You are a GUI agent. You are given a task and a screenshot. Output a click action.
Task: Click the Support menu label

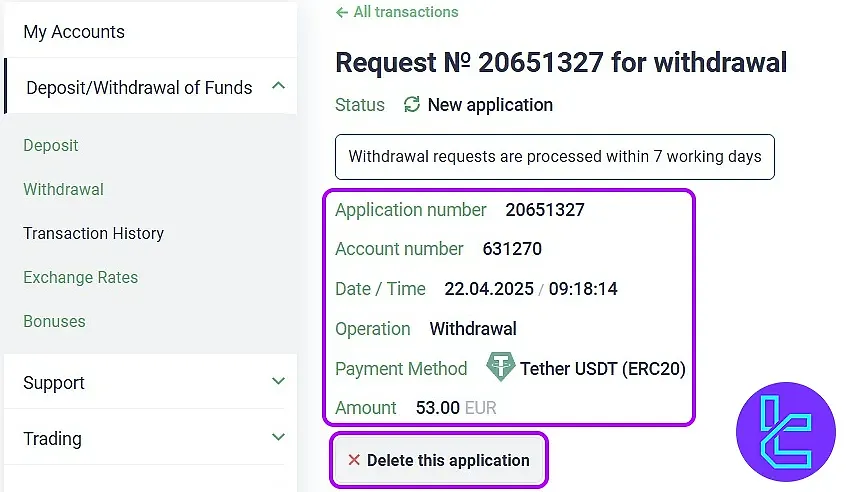54,383
